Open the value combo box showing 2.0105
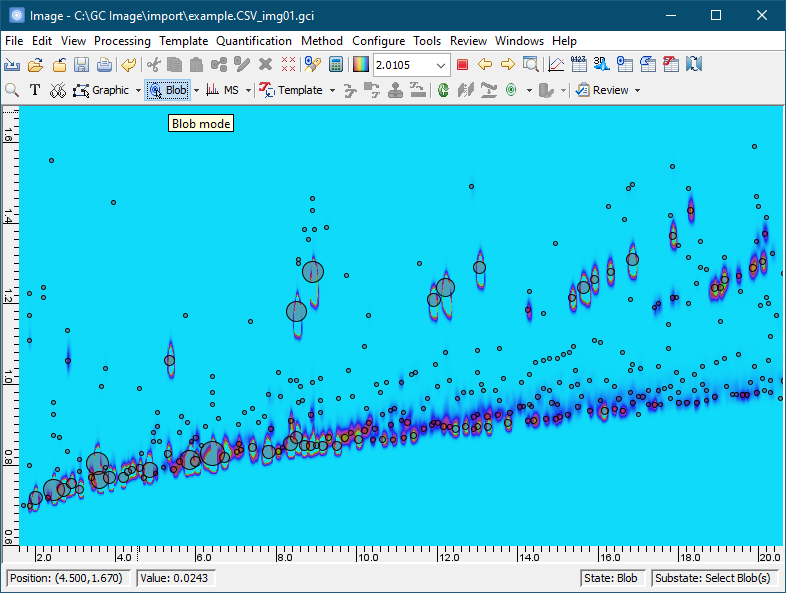Image resolution: width=786 pixels, height=593 pixels. click(x=442, y=65)
